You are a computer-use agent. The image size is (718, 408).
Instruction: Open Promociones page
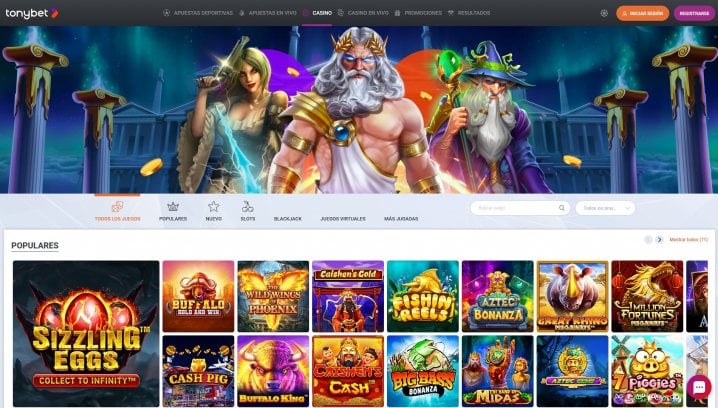(418, 13)
